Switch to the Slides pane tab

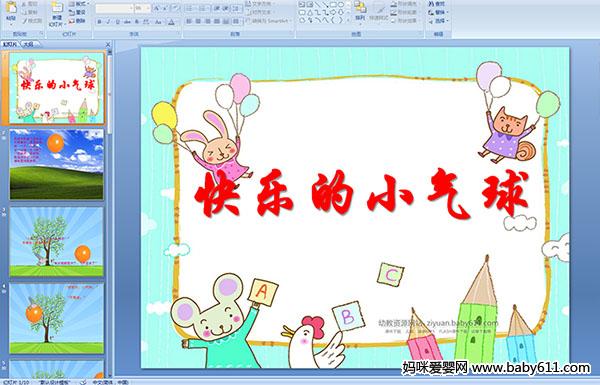tap(10, 44)
